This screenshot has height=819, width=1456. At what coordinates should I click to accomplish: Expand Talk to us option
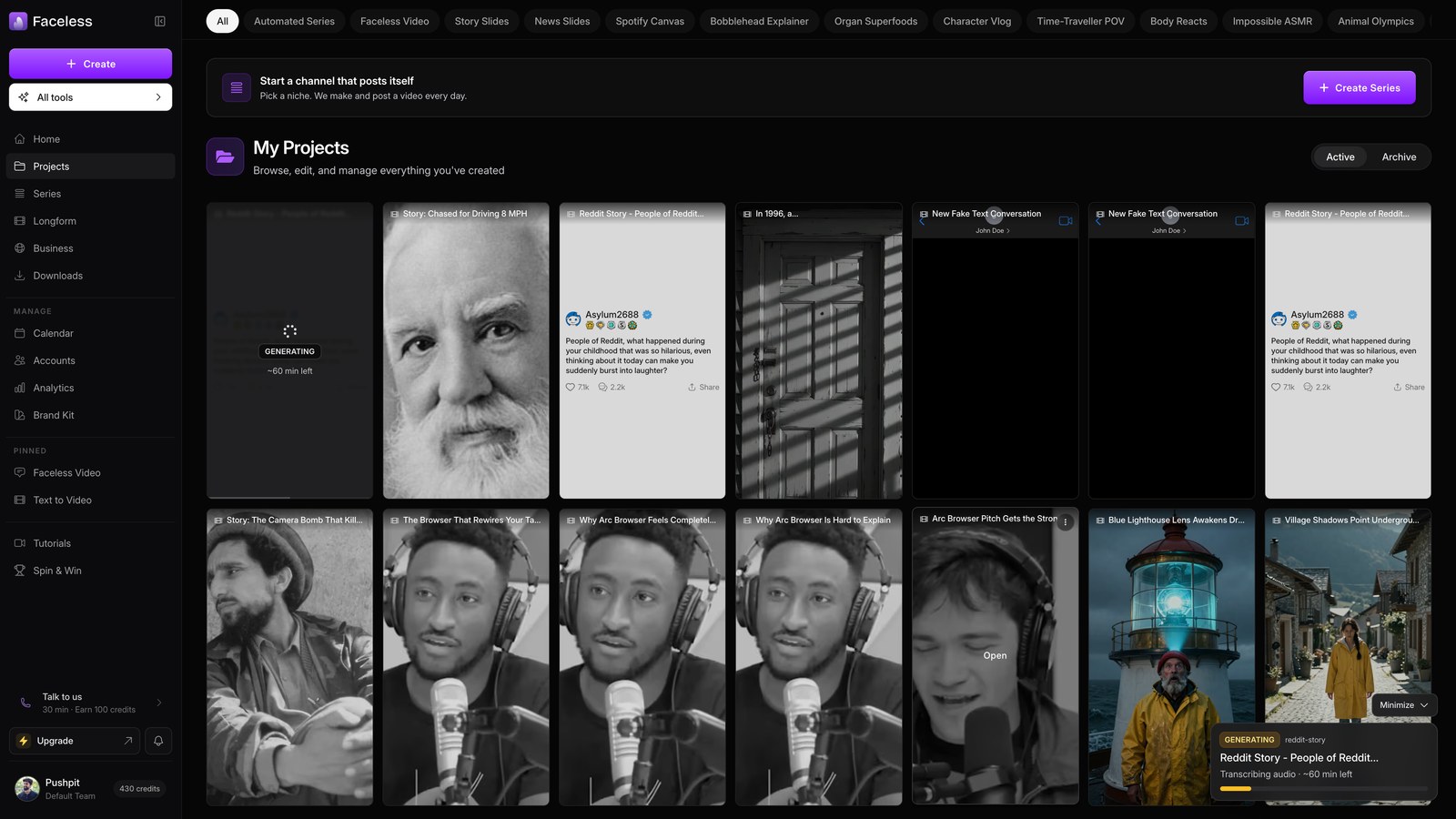91,703
